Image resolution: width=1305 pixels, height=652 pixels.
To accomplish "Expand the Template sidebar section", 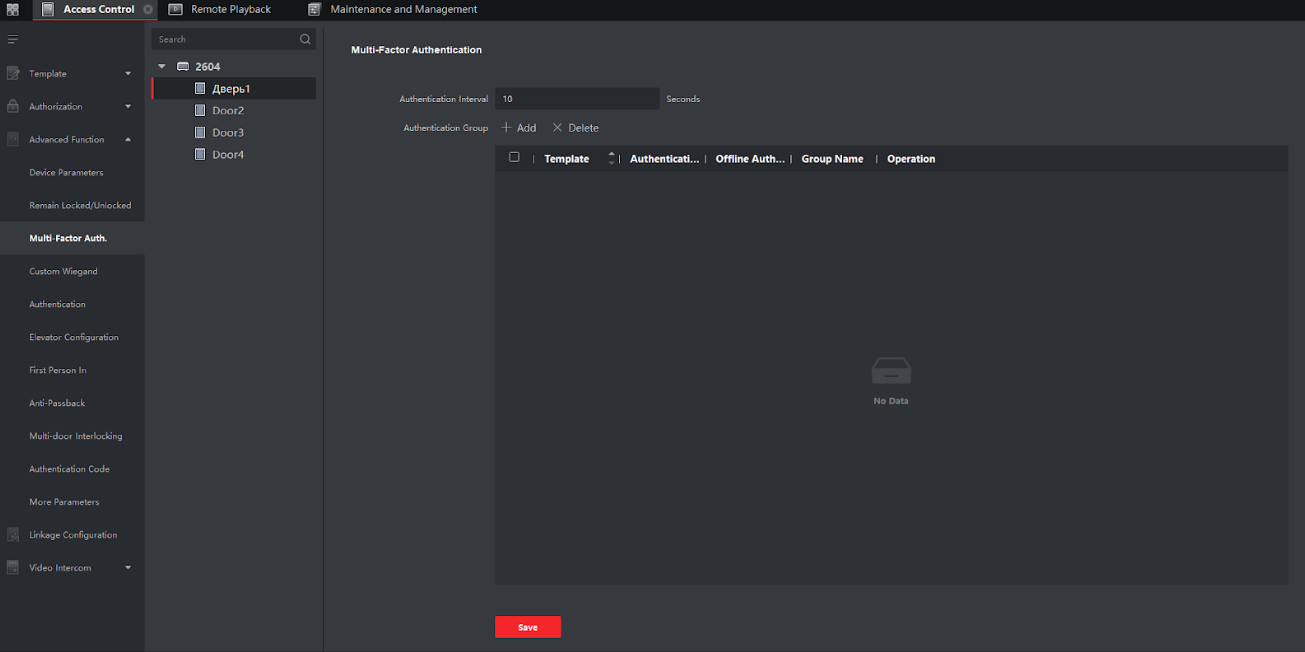I will pyautogui.click(x=128, y=74).
